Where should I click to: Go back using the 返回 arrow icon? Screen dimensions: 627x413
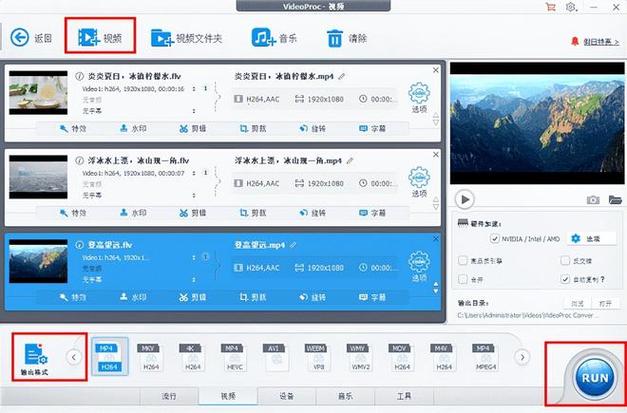coord(20,38)
